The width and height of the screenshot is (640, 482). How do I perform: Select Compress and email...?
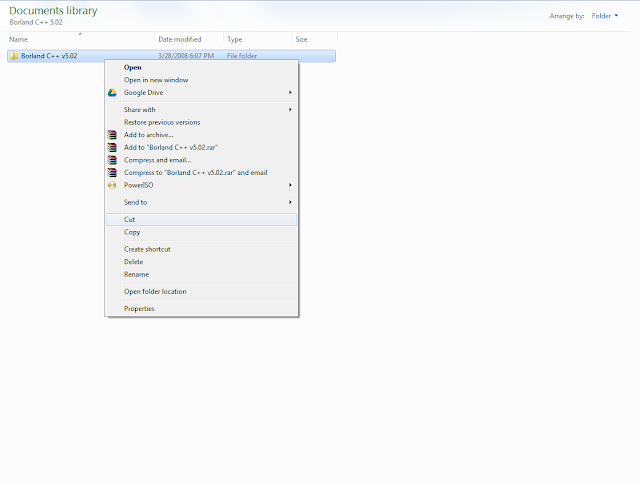click(x=201, y=160)
